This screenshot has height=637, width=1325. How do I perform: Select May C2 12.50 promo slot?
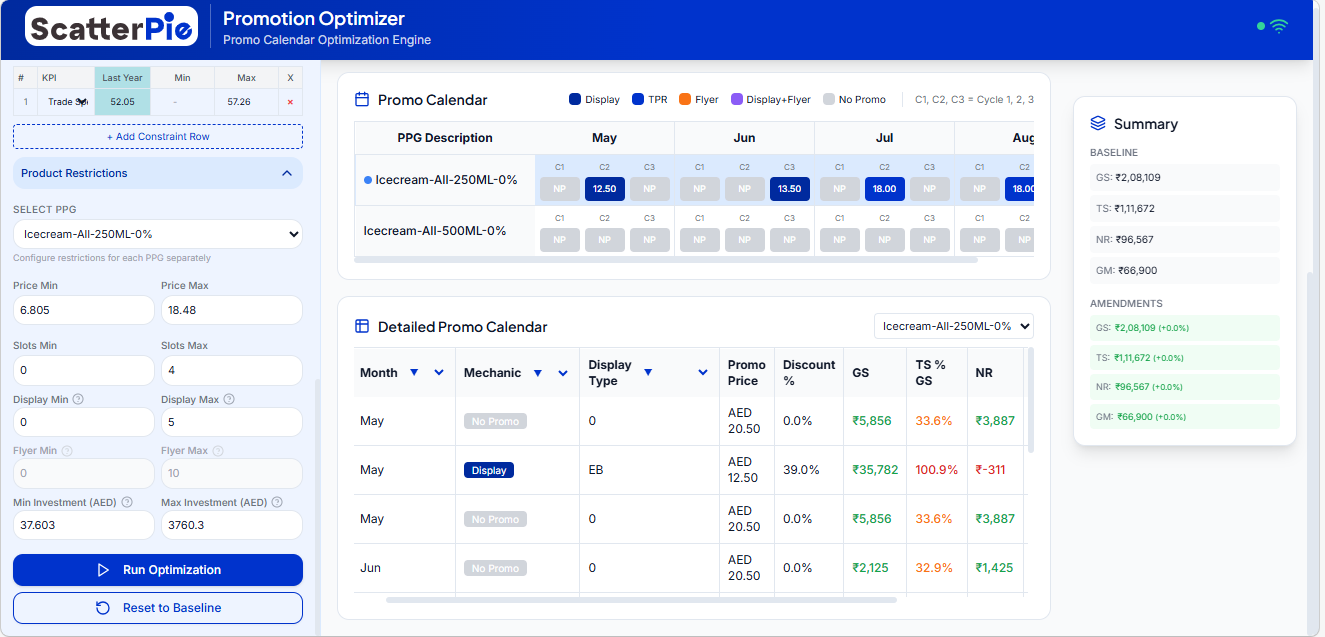coord(605,189)
